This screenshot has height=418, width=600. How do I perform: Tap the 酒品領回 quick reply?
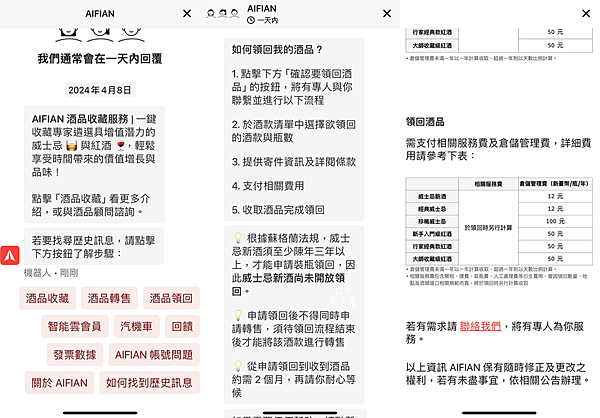(171, 298)
